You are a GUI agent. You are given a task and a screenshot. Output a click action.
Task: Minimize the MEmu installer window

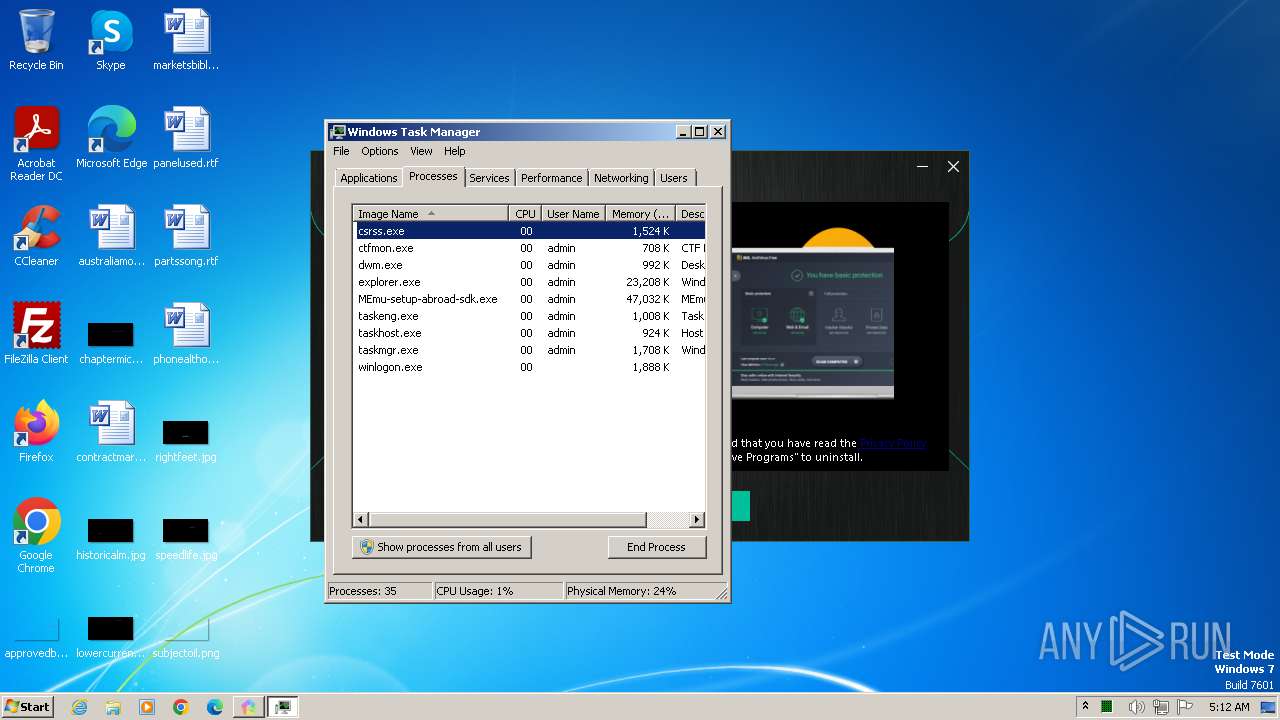tap(923, 167)
